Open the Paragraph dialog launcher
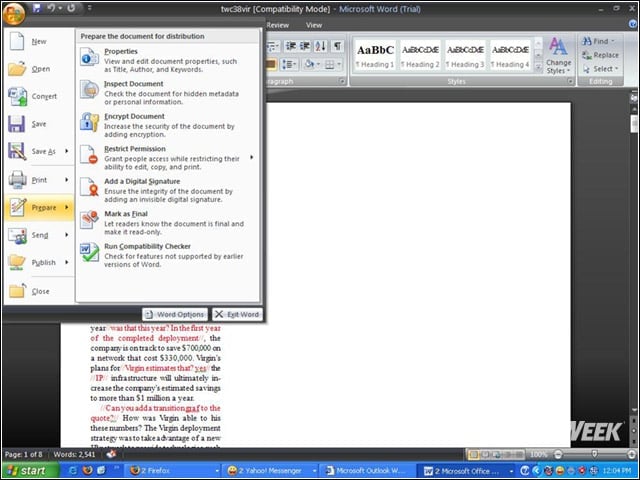Screen dimensions: 640x480 [342, 82]
